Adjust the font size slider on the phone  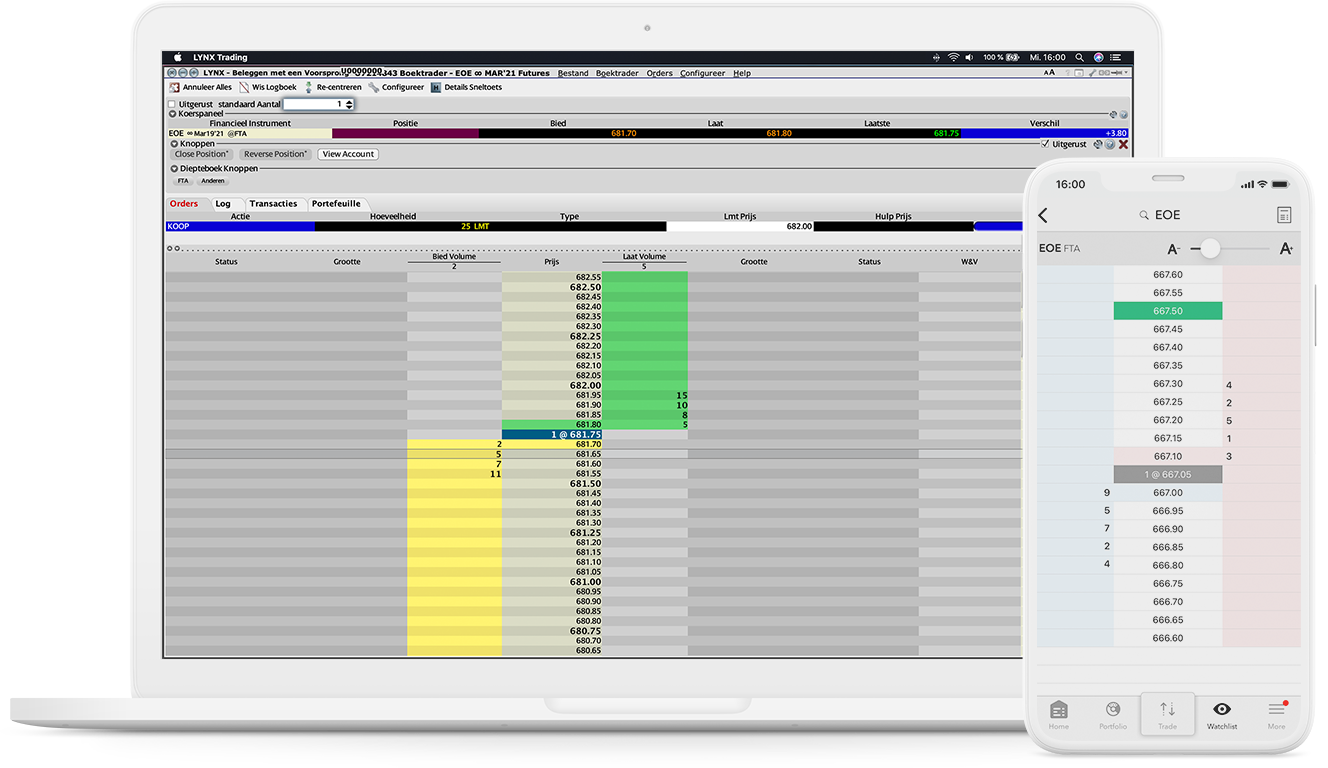click(1210, 249)
